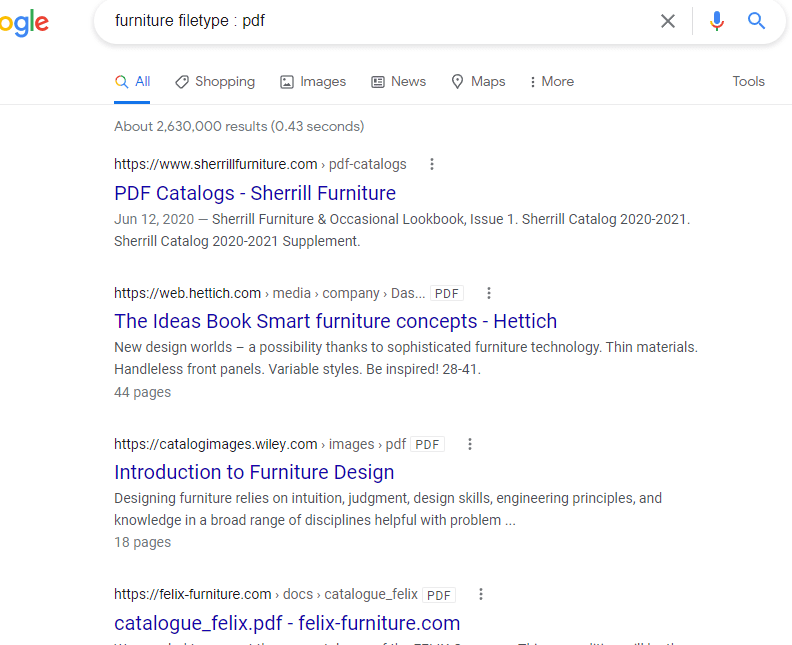Open the Google logo home link
792x645 pixels.
[x=24, y=23]
